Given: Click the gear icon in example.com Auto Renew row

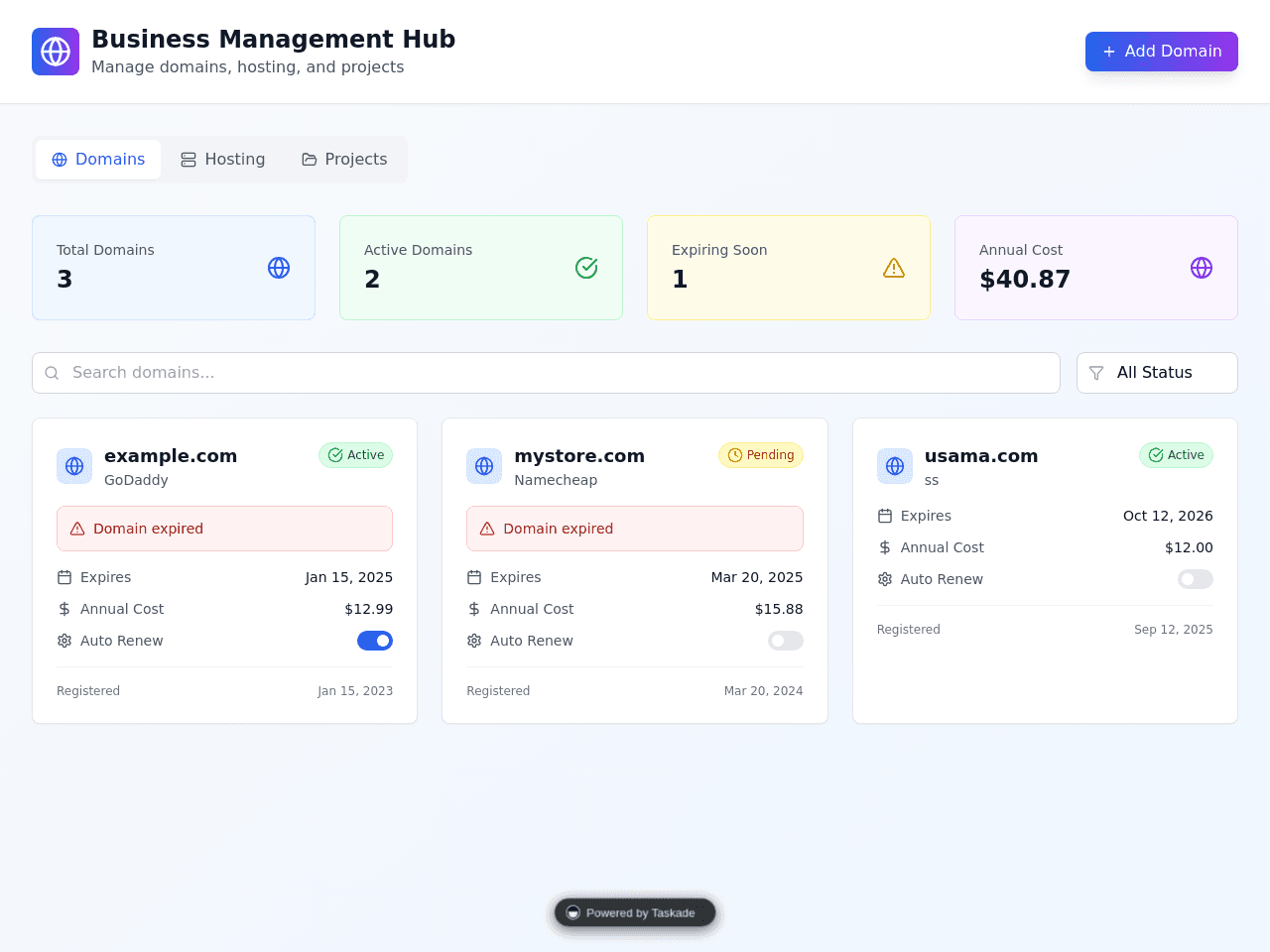Looking at the screenshot, I should 64,641.
